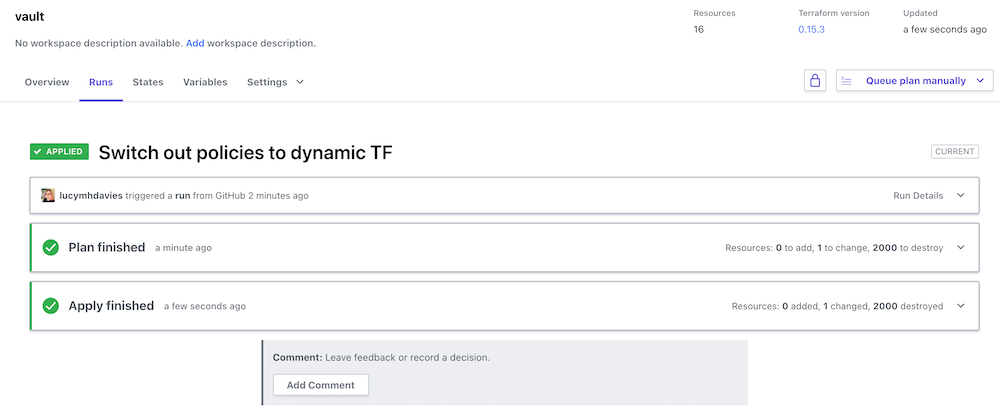Open the Queue plan manually dropdown arrow
The image size is (1000, 415).
tap(980, 81)
